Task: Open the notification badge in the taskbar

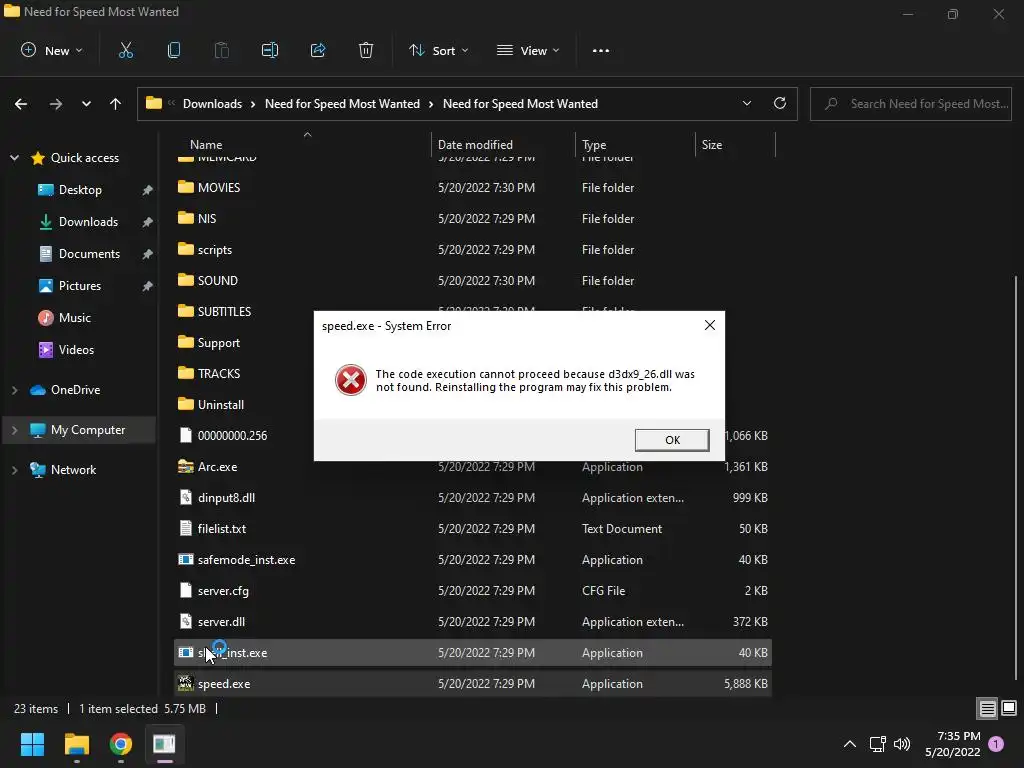Action: (x=996, y=744)
